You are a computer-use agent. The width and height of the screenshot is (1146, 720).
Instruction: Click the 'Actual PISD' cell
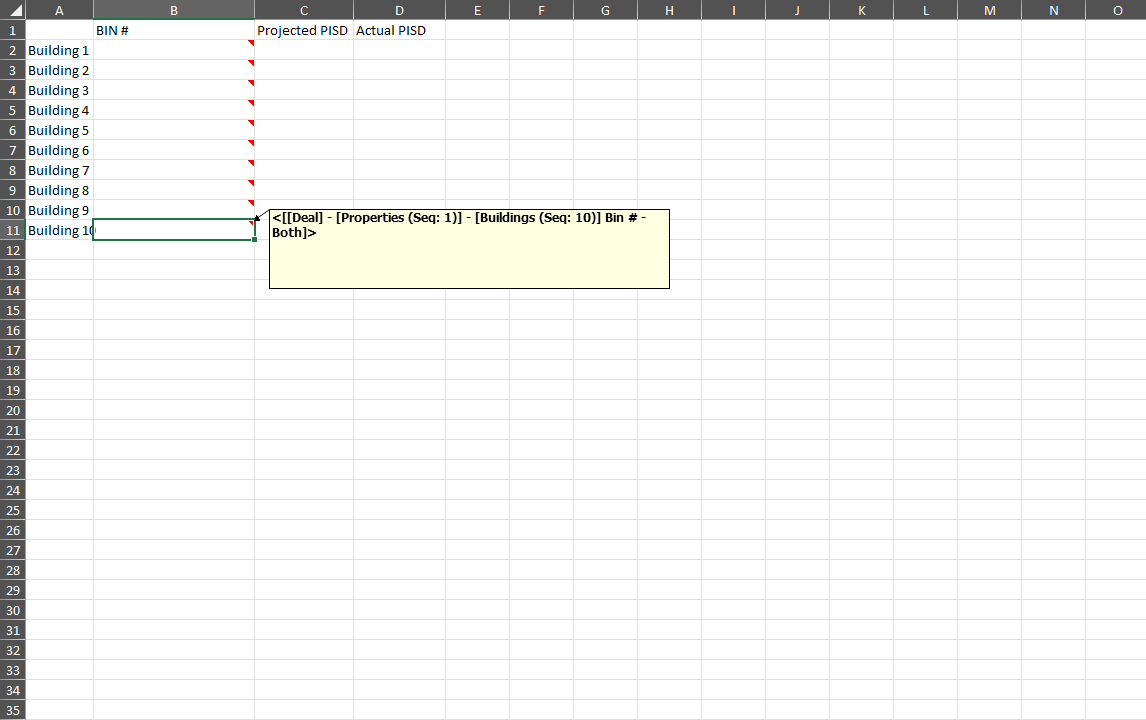(400, 30)
